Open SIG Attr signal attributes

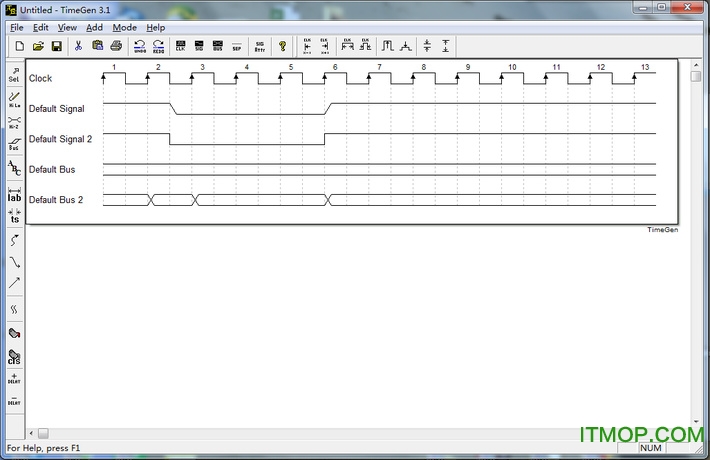point(259,46)
